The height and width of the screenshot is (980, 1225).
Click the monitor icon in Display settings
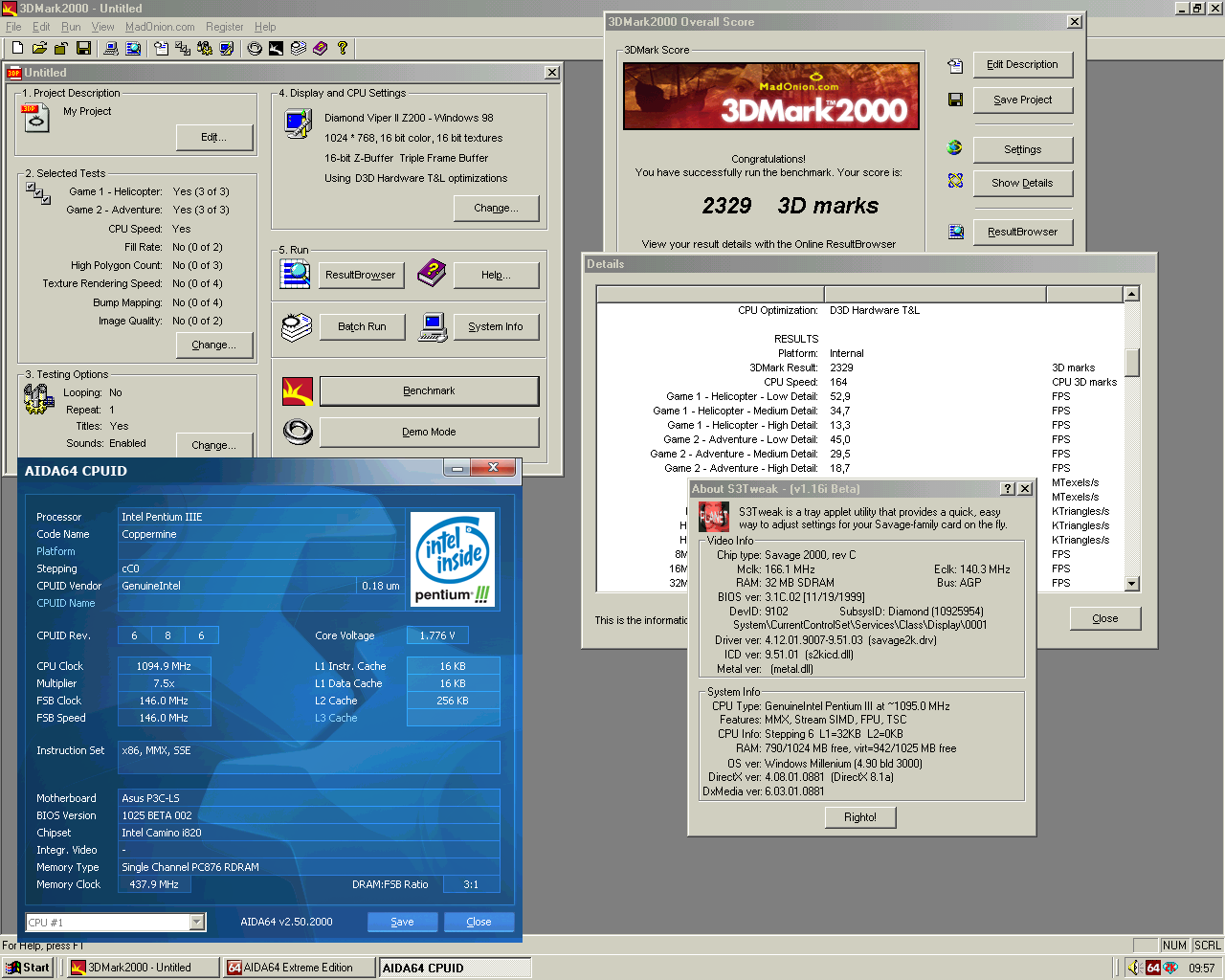pos(298,123)
